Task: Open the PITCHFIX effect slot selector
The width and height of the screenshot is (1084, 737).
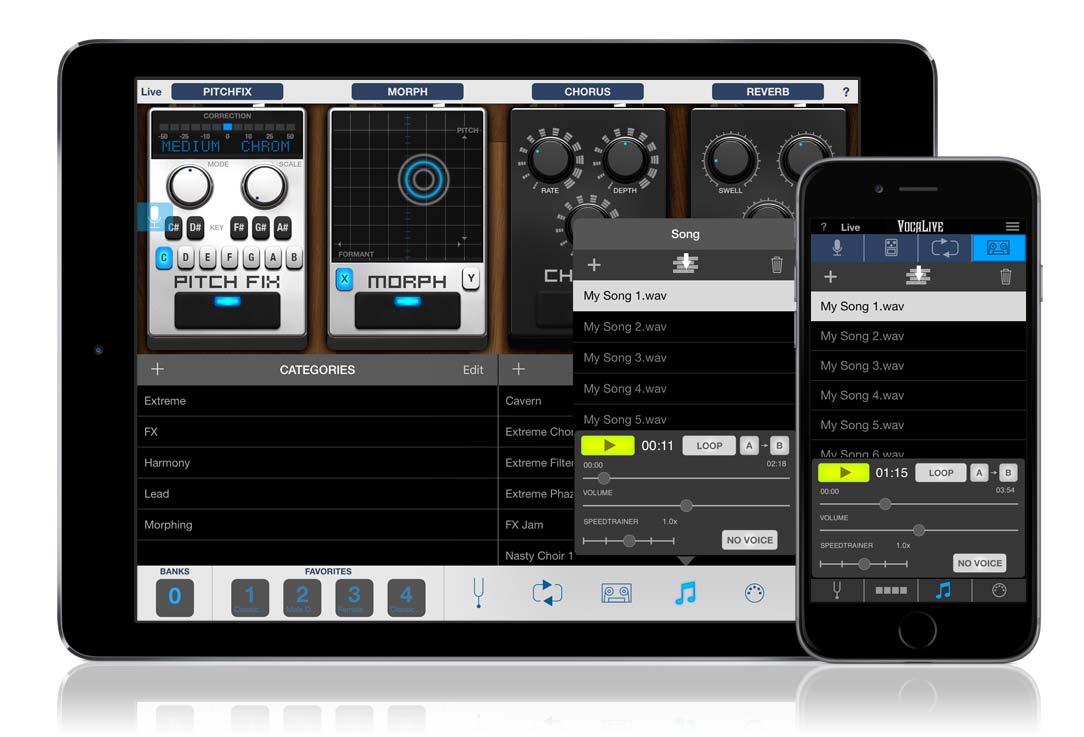Action: point(227,92)
